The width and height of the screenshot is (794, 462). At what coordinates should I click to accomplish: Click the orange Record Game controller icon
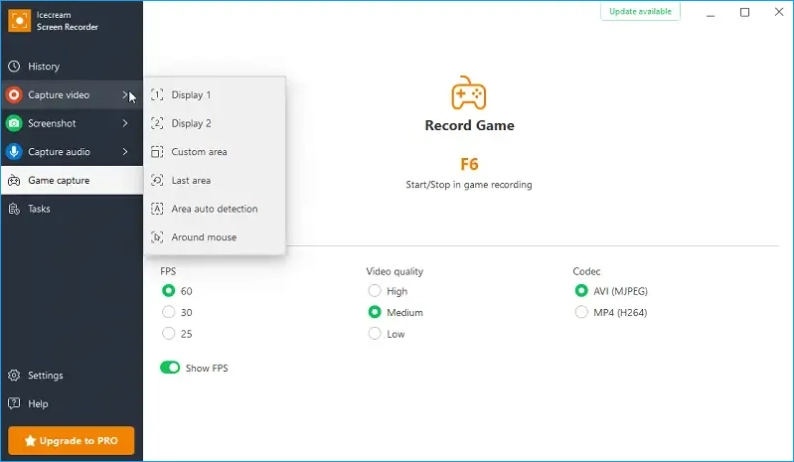pos(469,93)
